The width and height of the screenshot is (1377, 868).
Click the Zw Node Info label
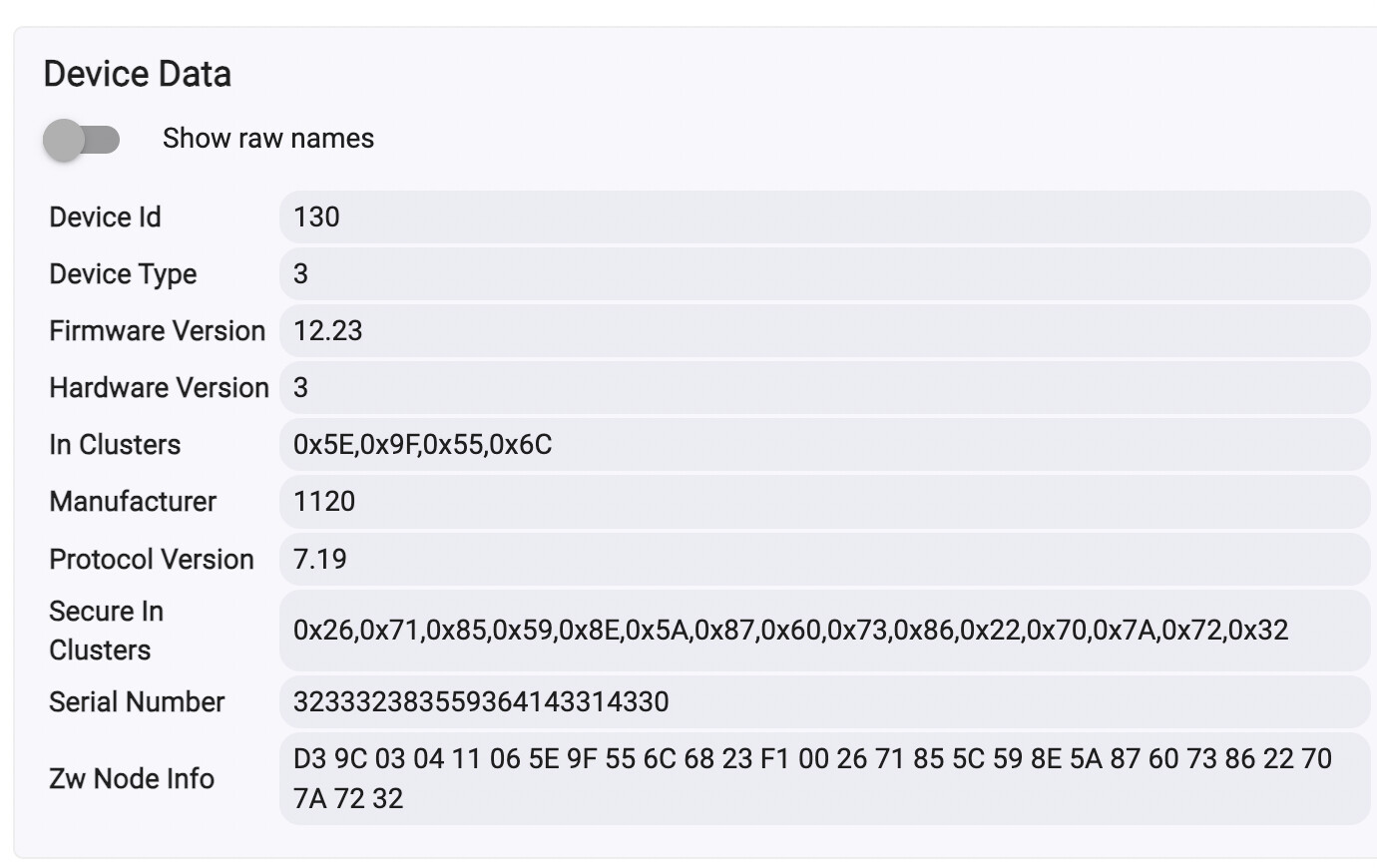[x=132, y=778]
